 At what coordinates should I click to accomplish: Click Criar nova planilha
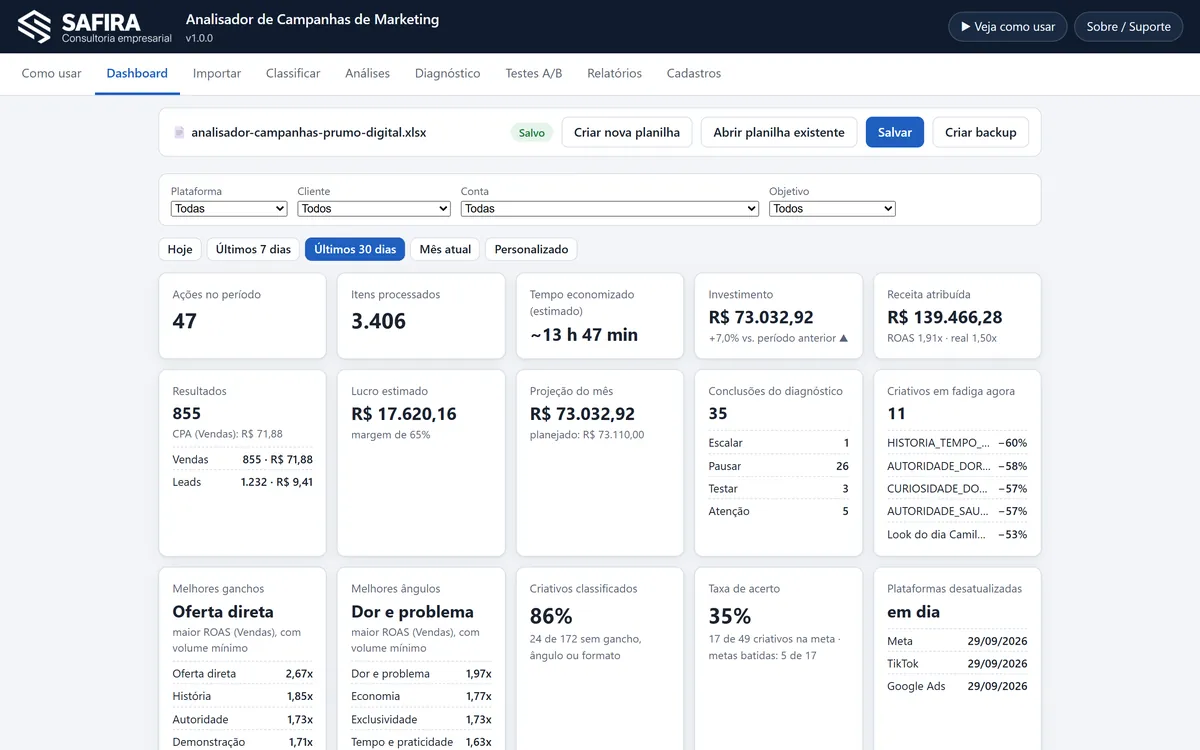point(627,132)
